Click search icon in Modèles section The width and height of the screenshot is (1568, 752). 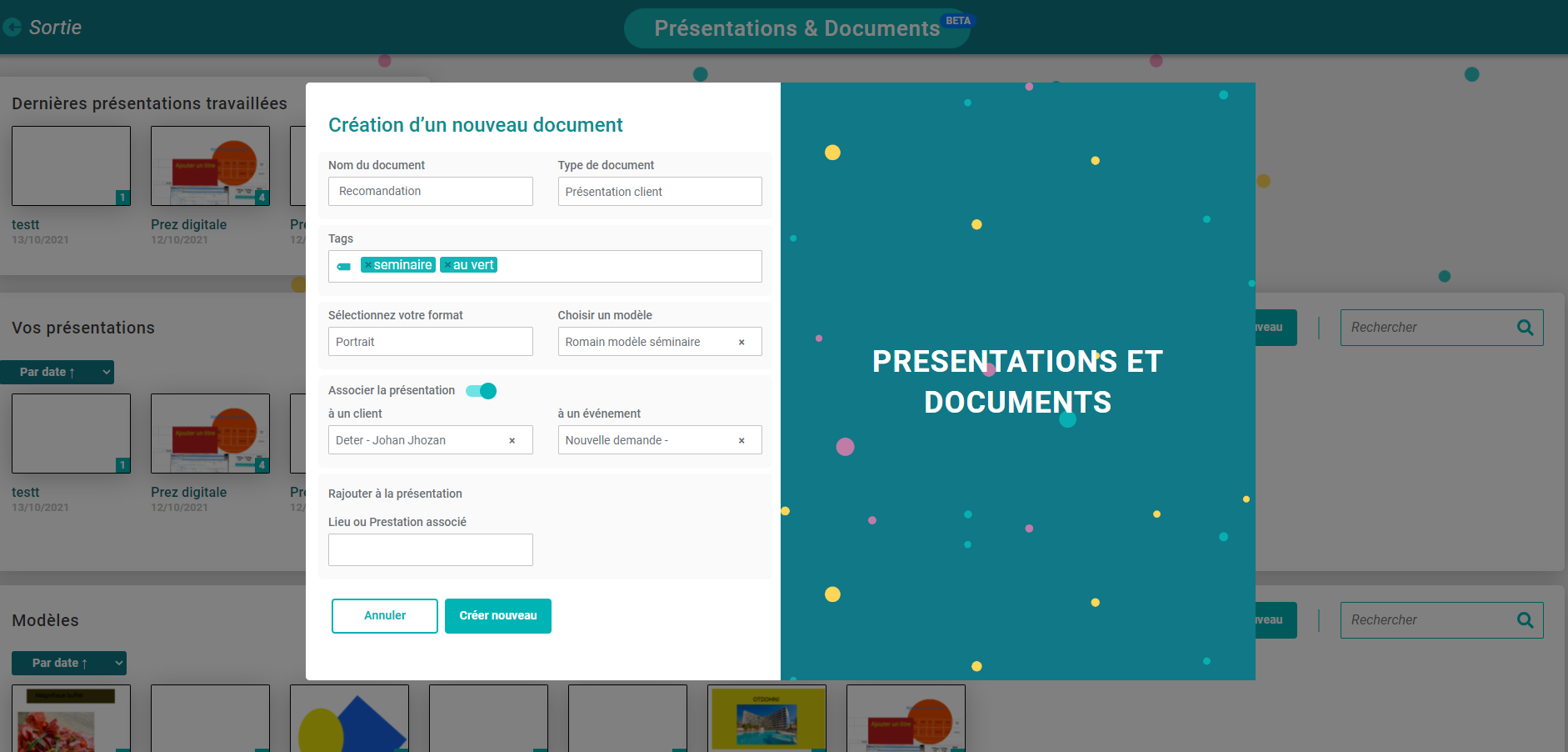coord(1525,620)
